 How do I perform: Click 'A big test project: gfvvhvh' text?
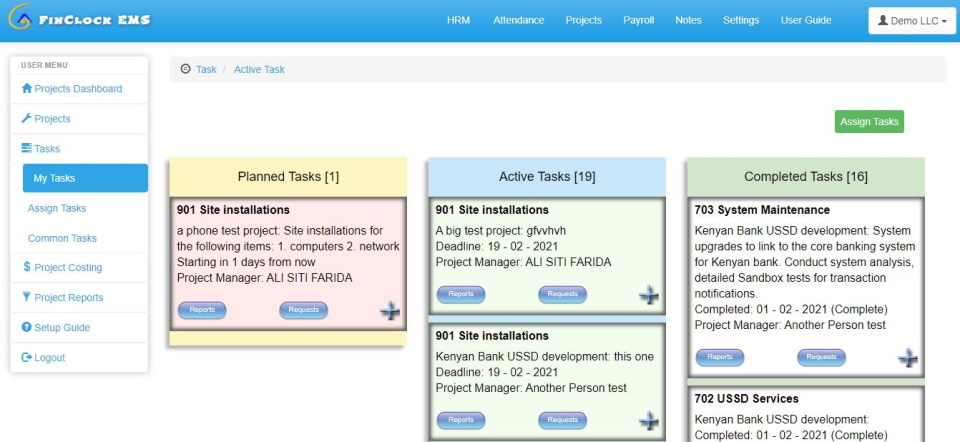point(501,231)
